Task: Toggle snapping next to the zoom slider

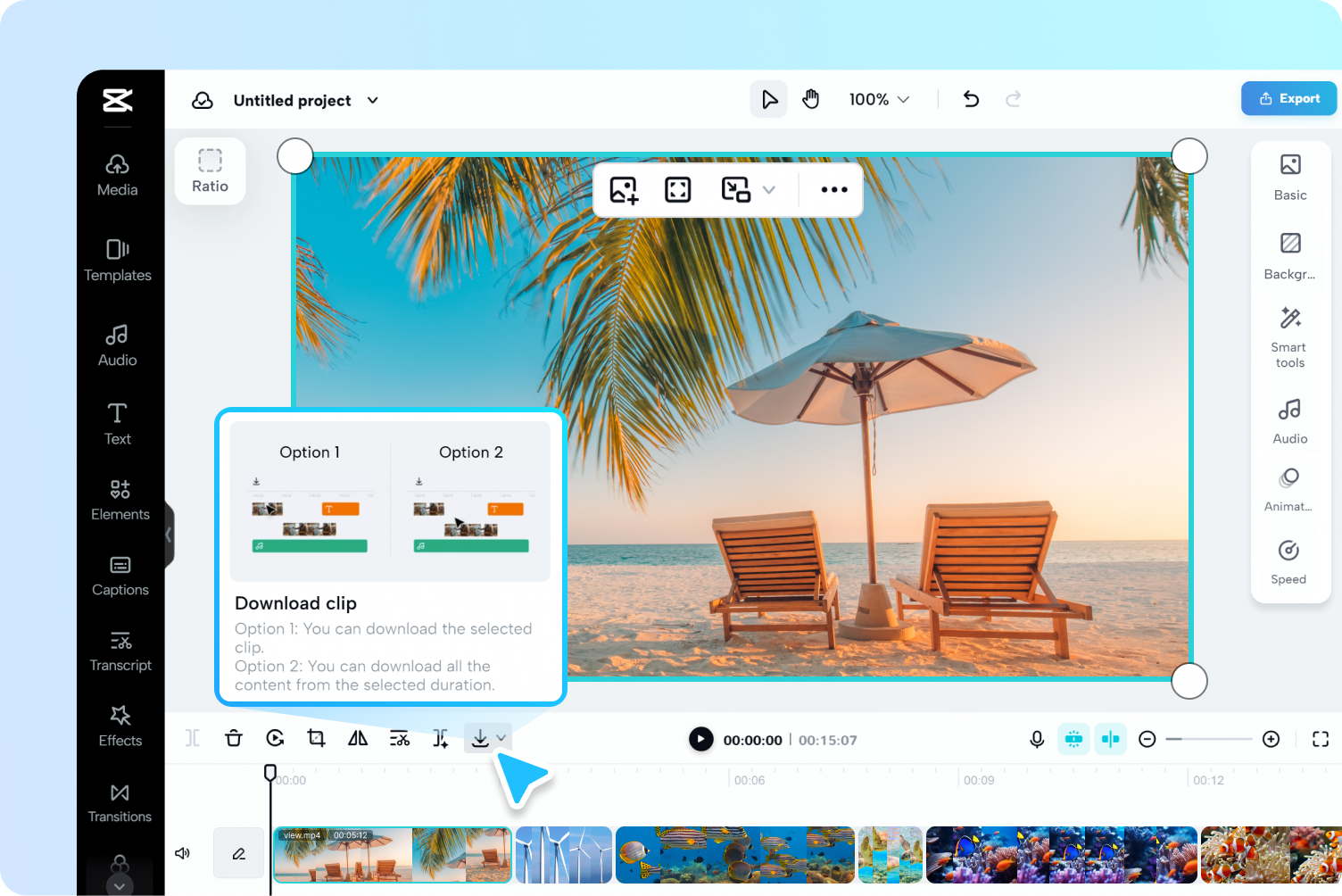Action: 1110,739
